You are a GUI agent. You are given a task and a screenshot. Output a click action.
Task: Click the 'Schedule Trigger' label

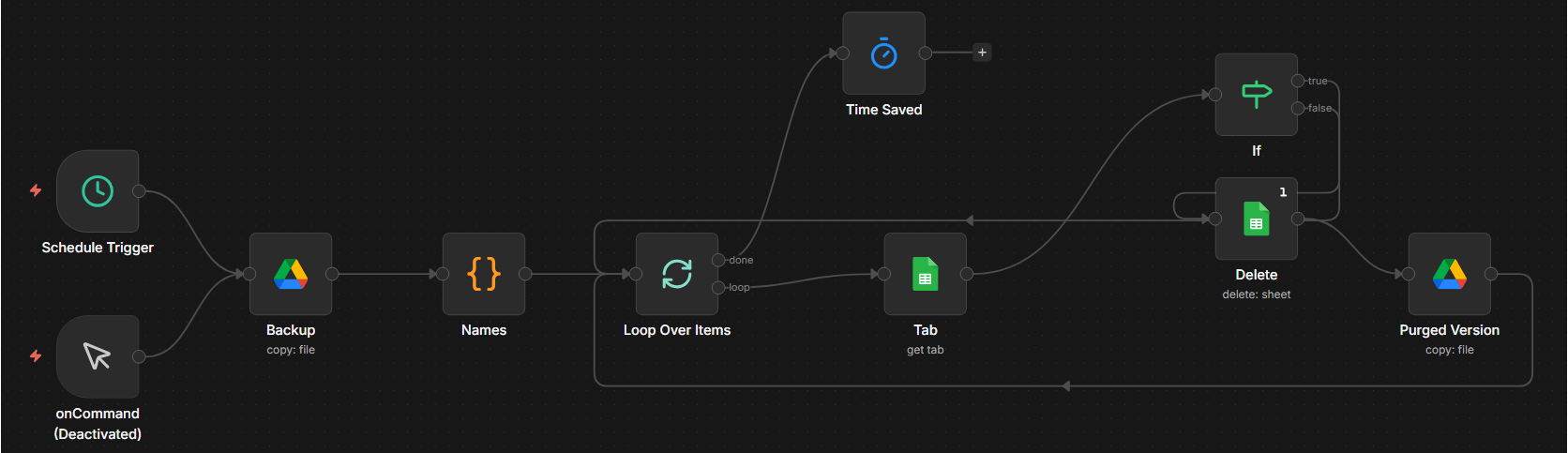(98, 248)
